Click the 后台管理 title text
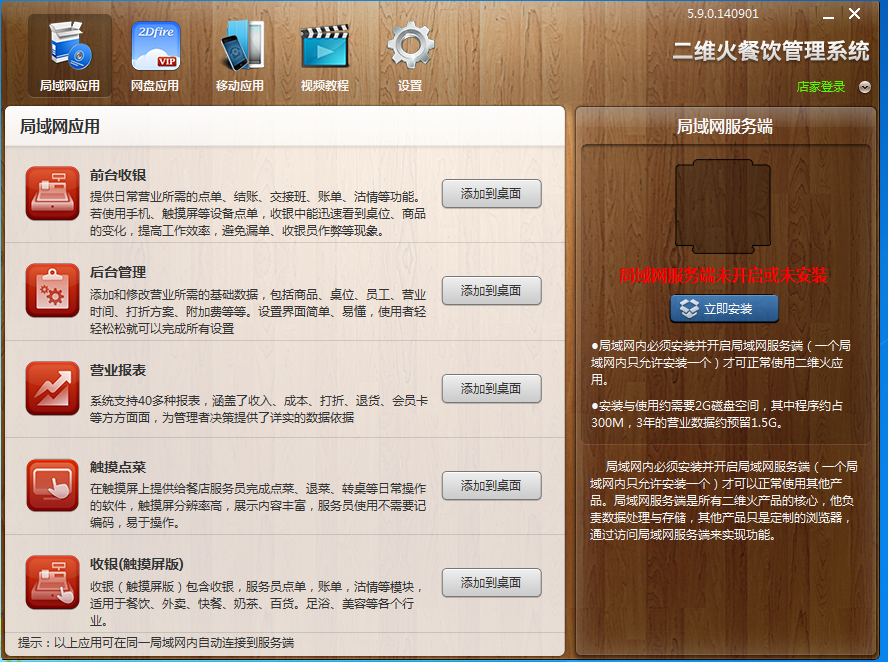Image resolution: width=888 pixels, height=662 pixels. tap(118, 272)
